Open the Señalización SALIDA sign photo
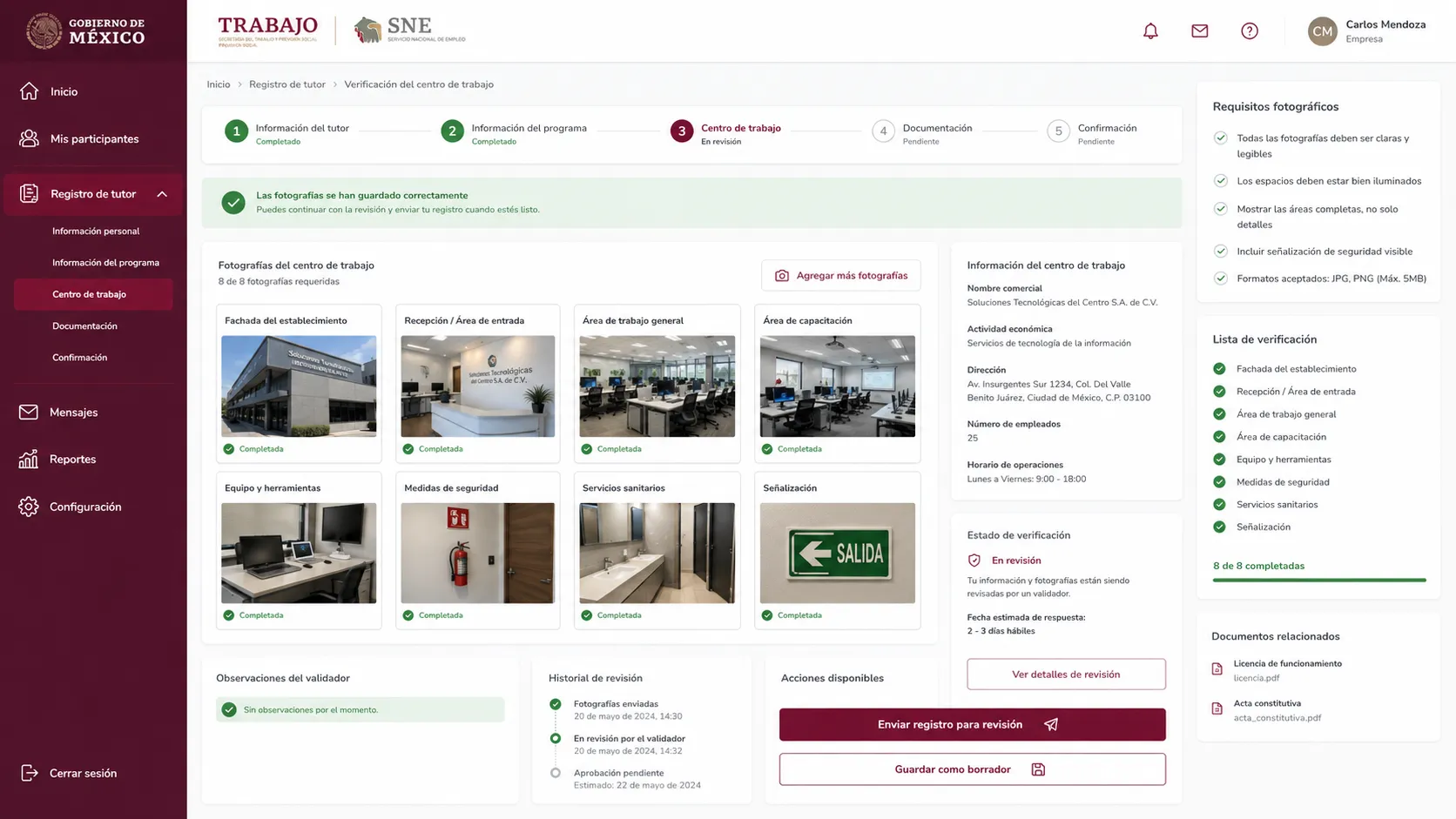This screenshot has height=819, width=1456. pos(838,554)
